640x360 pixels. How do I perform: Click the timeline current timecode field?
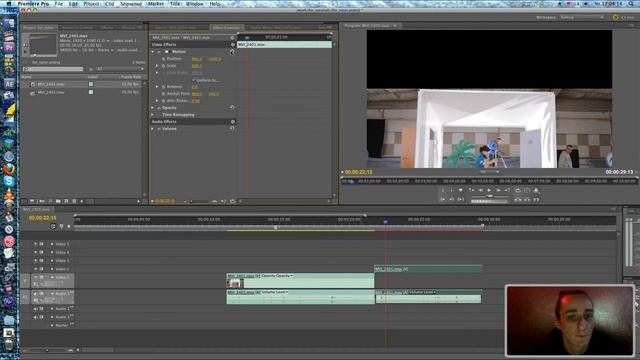tap(42, 218)
